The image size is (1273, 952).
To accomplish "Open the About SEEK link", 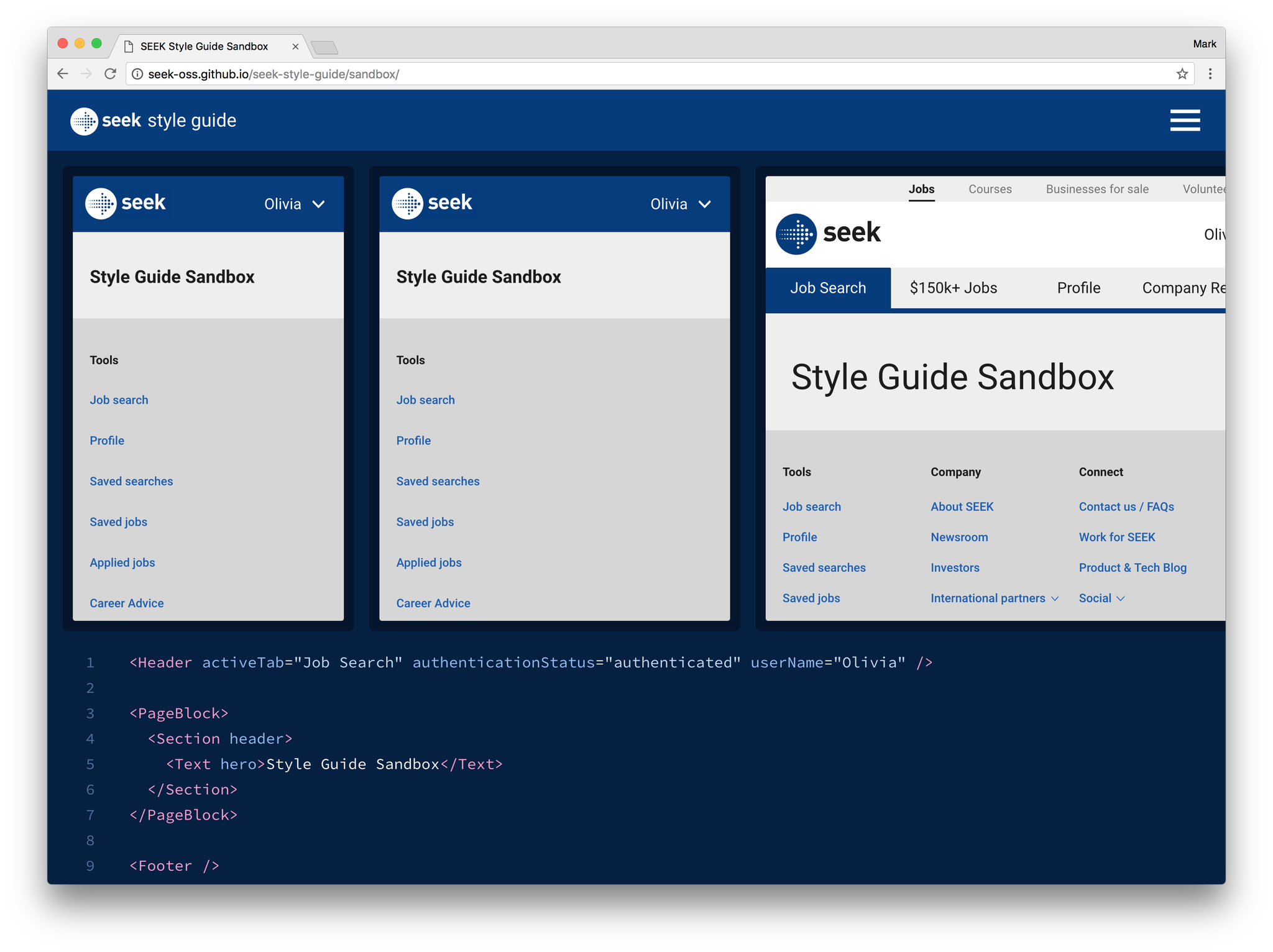I will [x=962, y=507].
